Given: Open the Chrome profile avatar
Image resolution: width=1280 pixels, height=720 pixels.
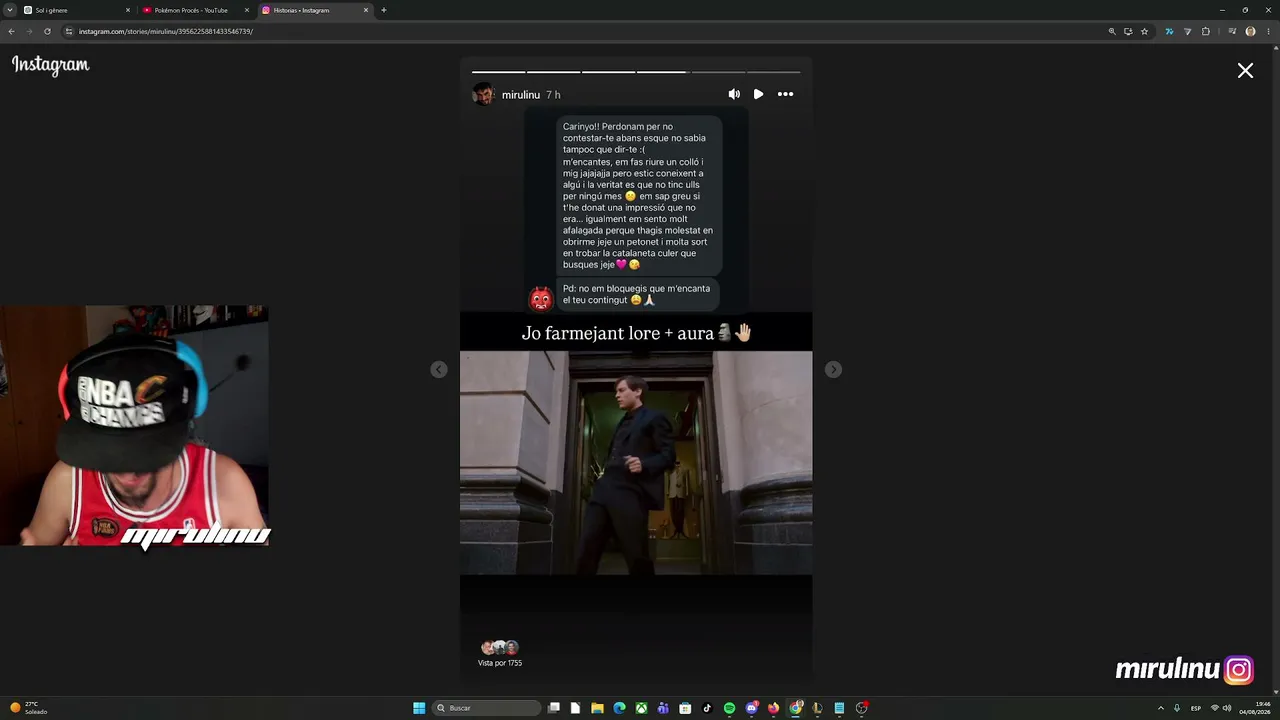Looking at the screenshot, I should tap(1250, 31).
